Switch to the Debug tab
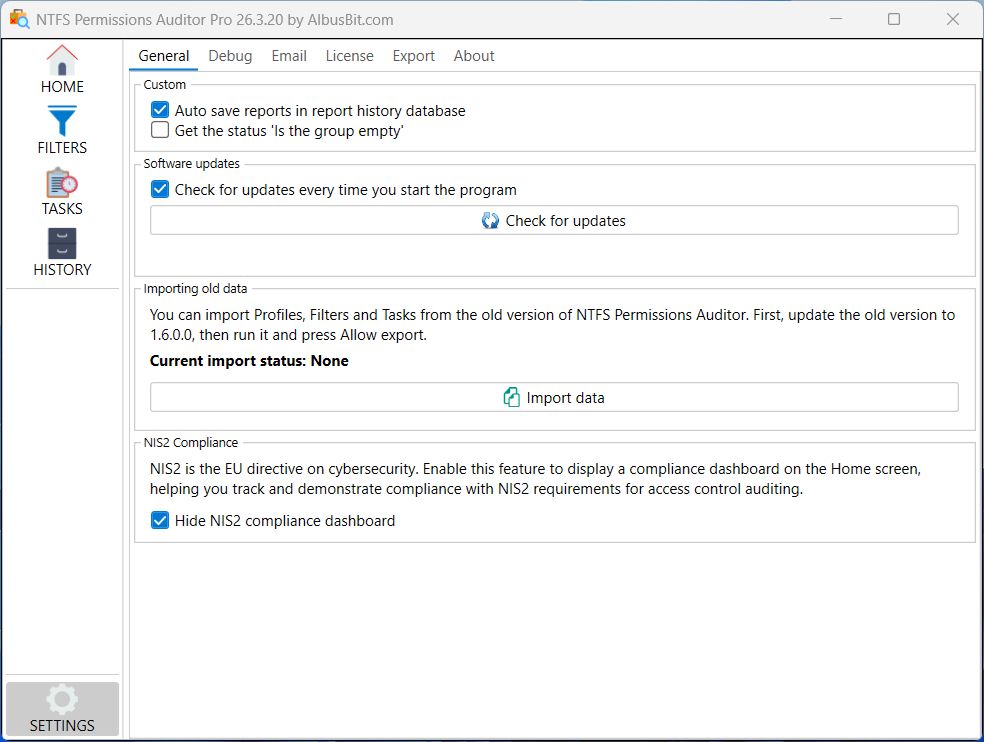The width and height of the screenshot is (984, 742). point(230,56)
